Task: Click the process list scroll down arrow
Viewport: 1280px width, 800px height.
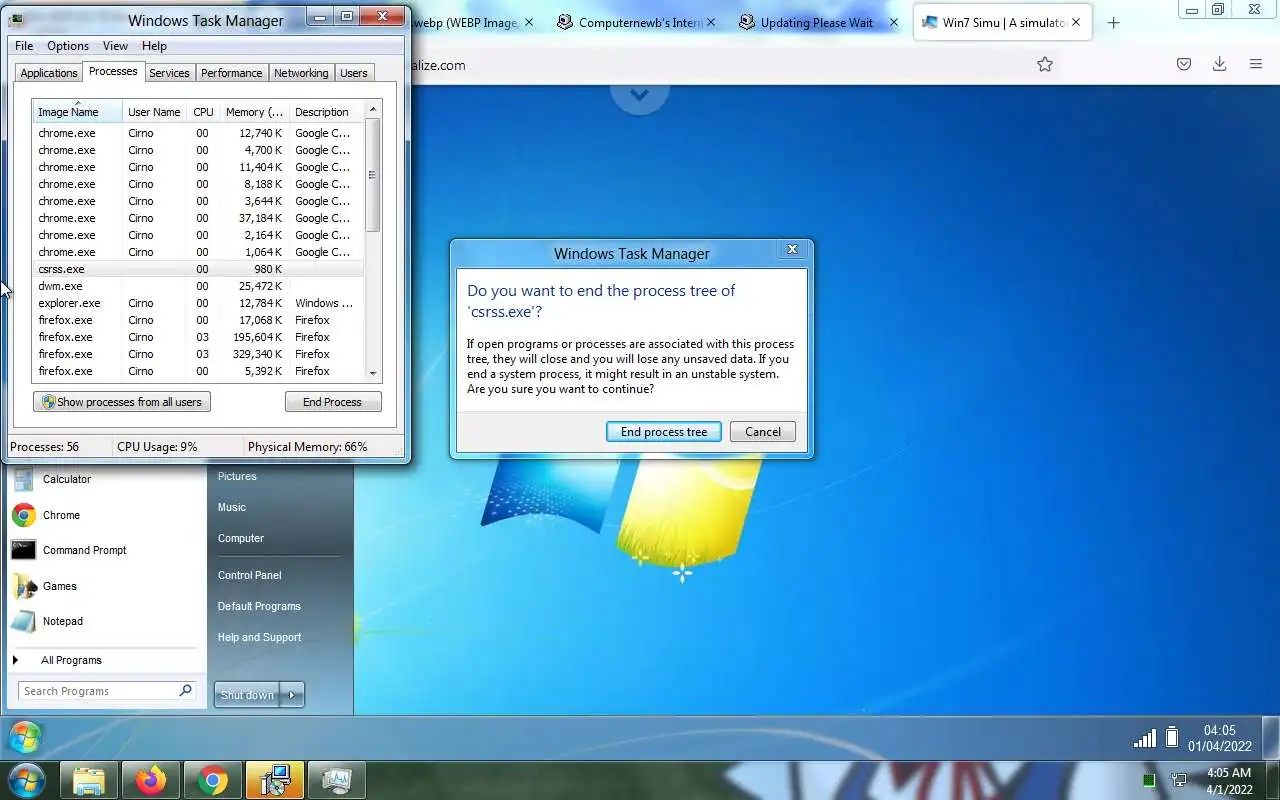Action: tap(373, 373)
